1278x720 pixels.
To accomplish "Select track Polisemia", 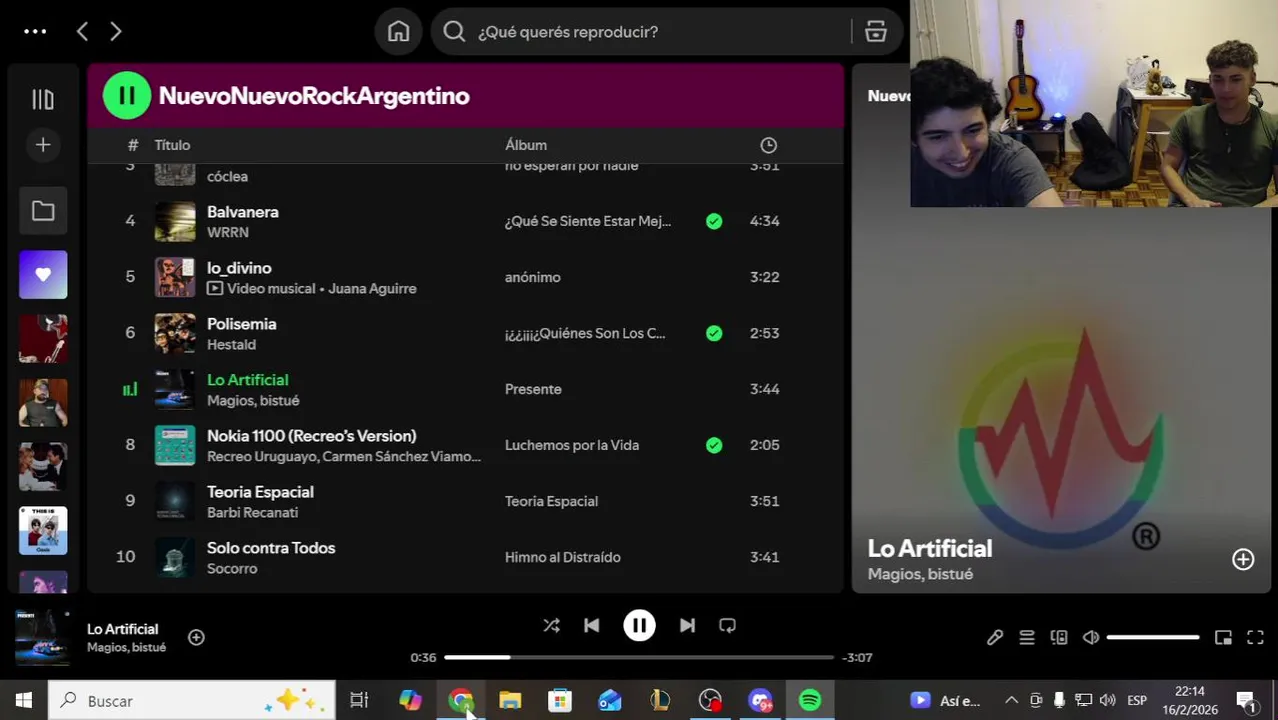I will 241,324.
